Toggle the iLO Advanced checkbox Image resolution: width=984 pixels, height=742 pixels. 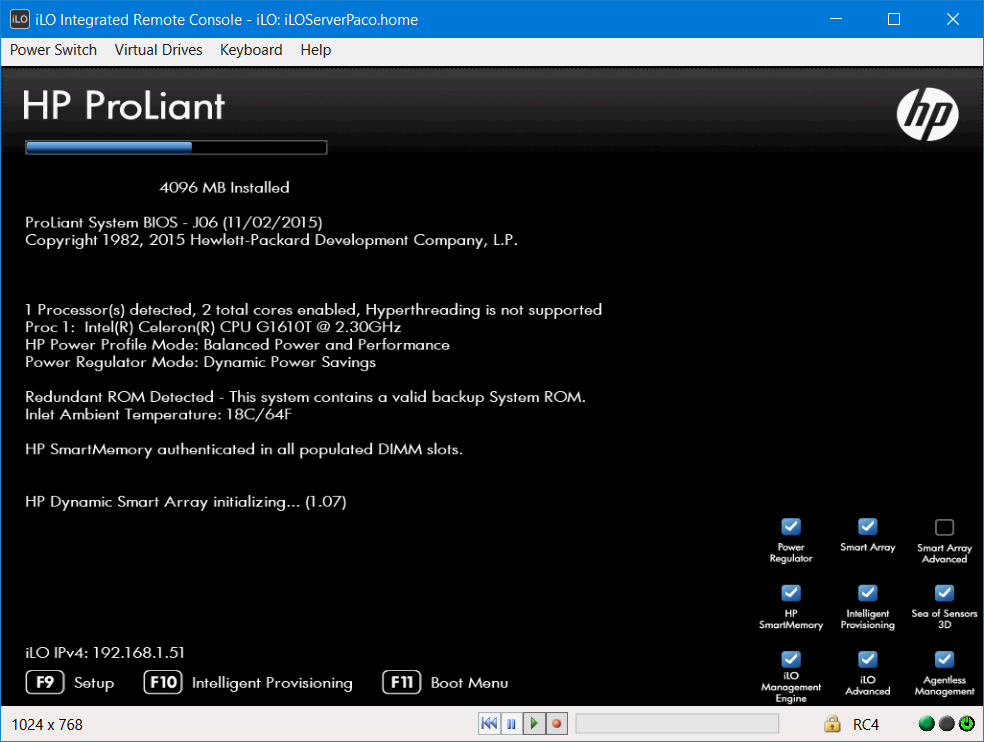click(867, 659)
